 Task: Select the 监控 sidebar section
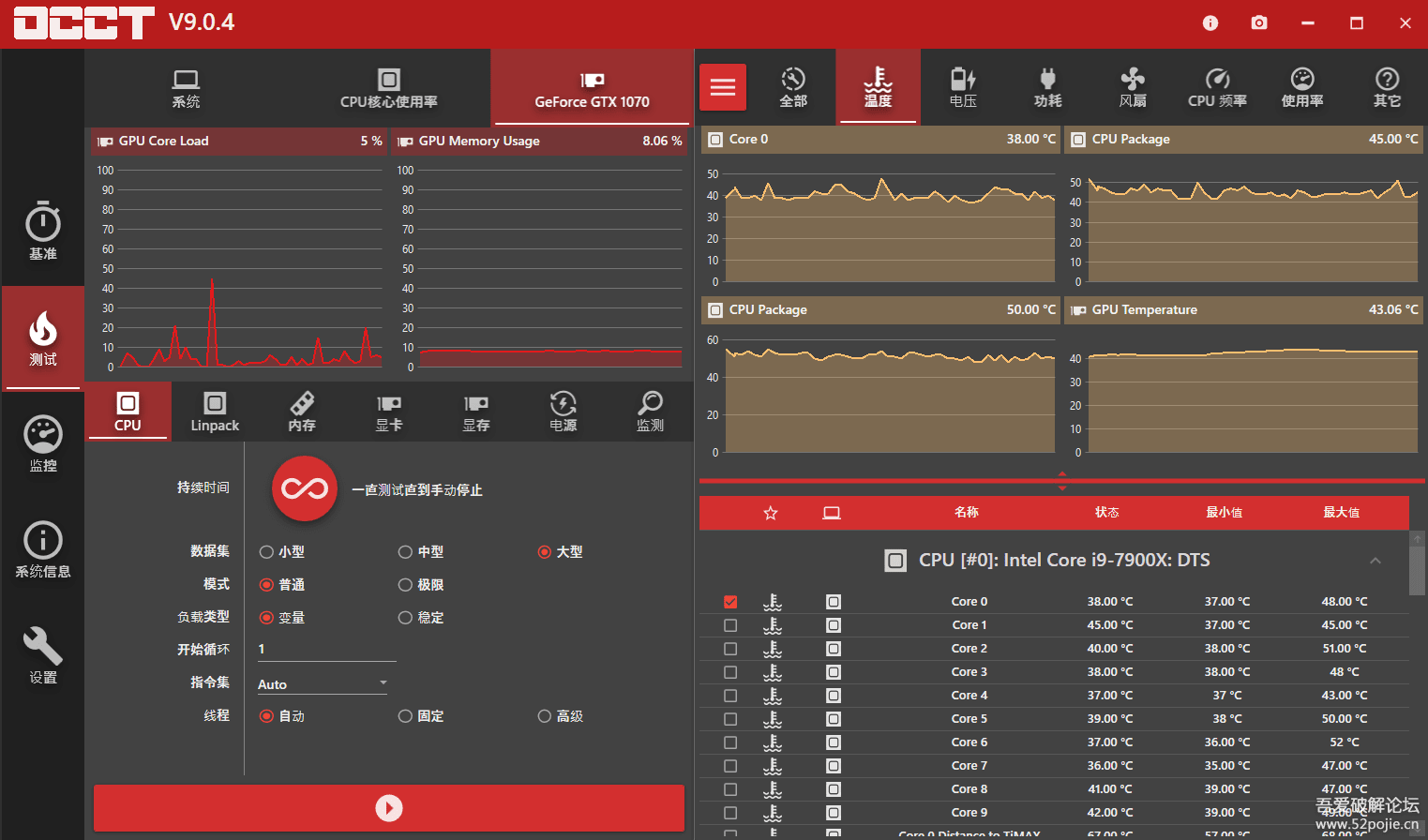click(x=42, y=442)
